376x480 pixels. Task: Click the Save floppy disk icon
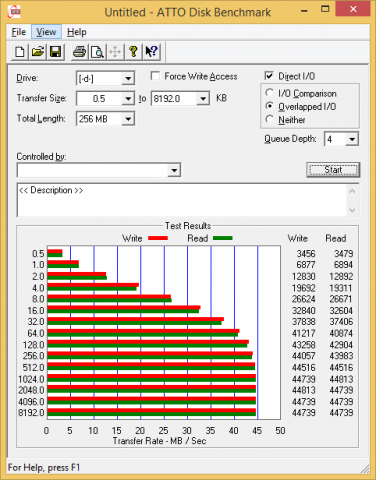pyautogui.click(x=56, y=52)
